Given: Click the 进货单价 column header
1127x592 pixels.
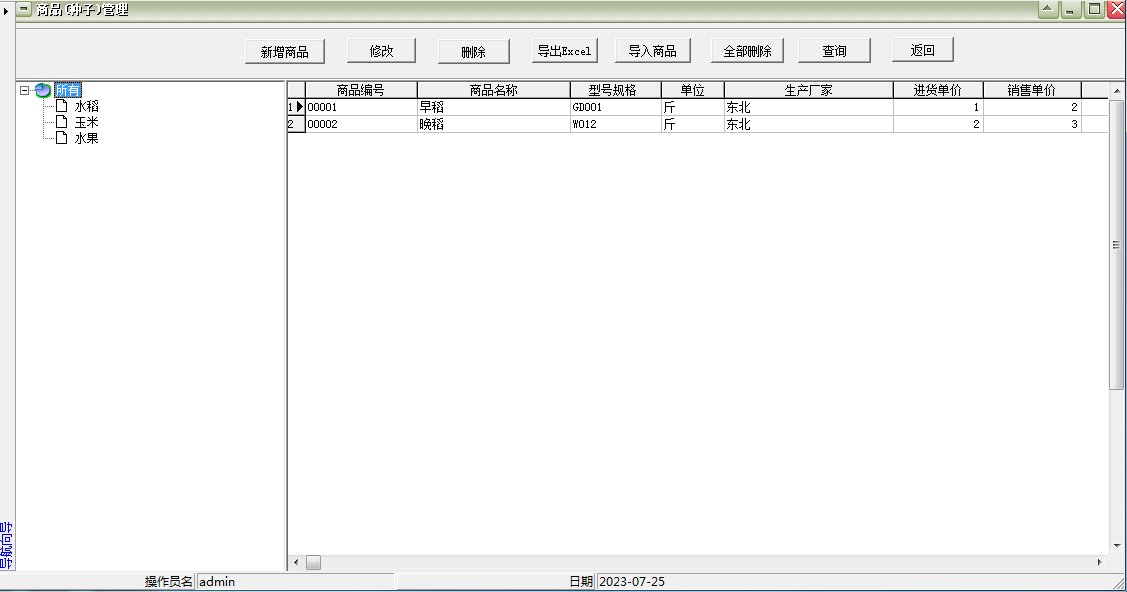Looking at the screenshot, I should pyautogui.click(x=938, y=90).
